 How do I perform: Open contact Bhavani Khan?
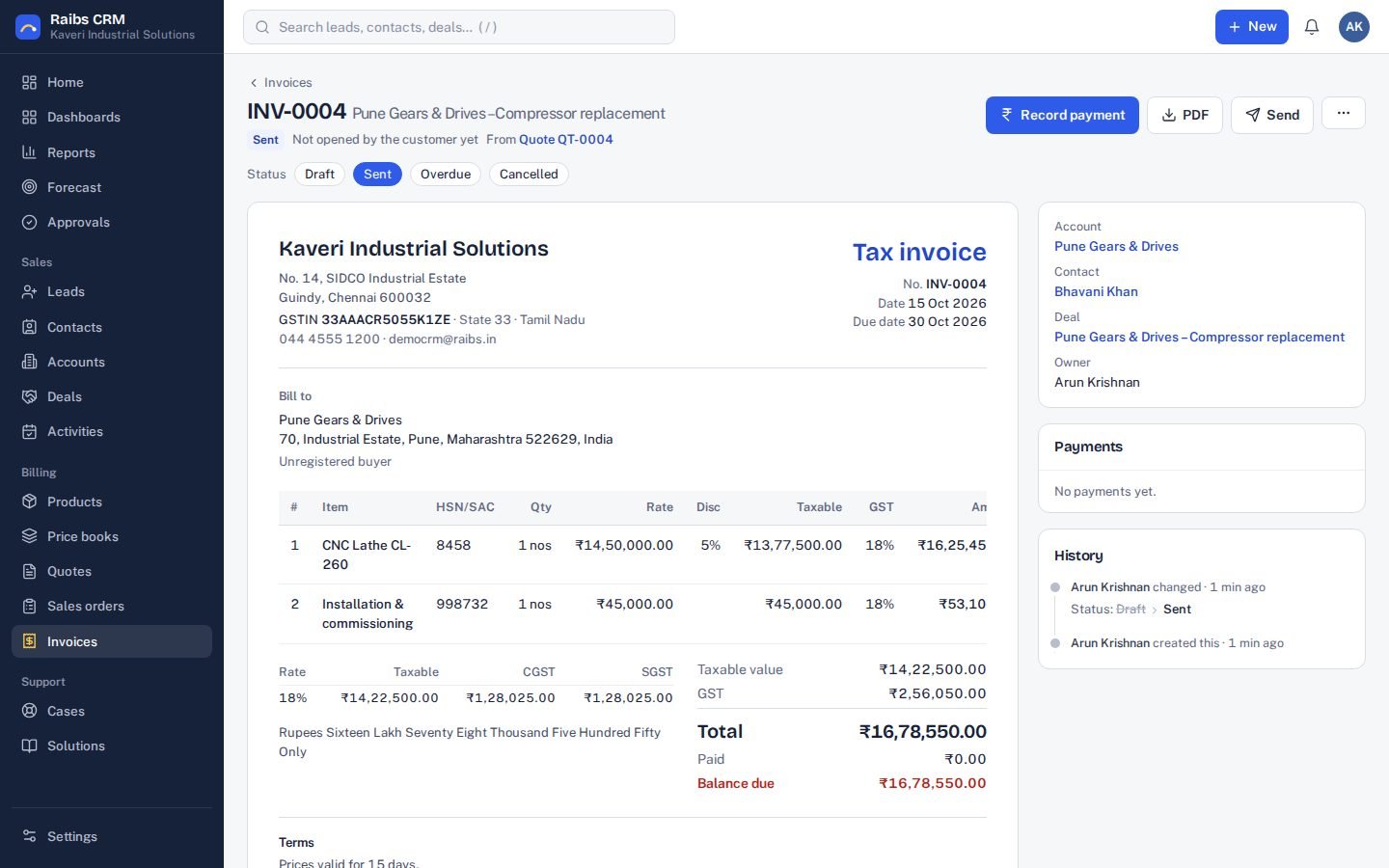1096,291
